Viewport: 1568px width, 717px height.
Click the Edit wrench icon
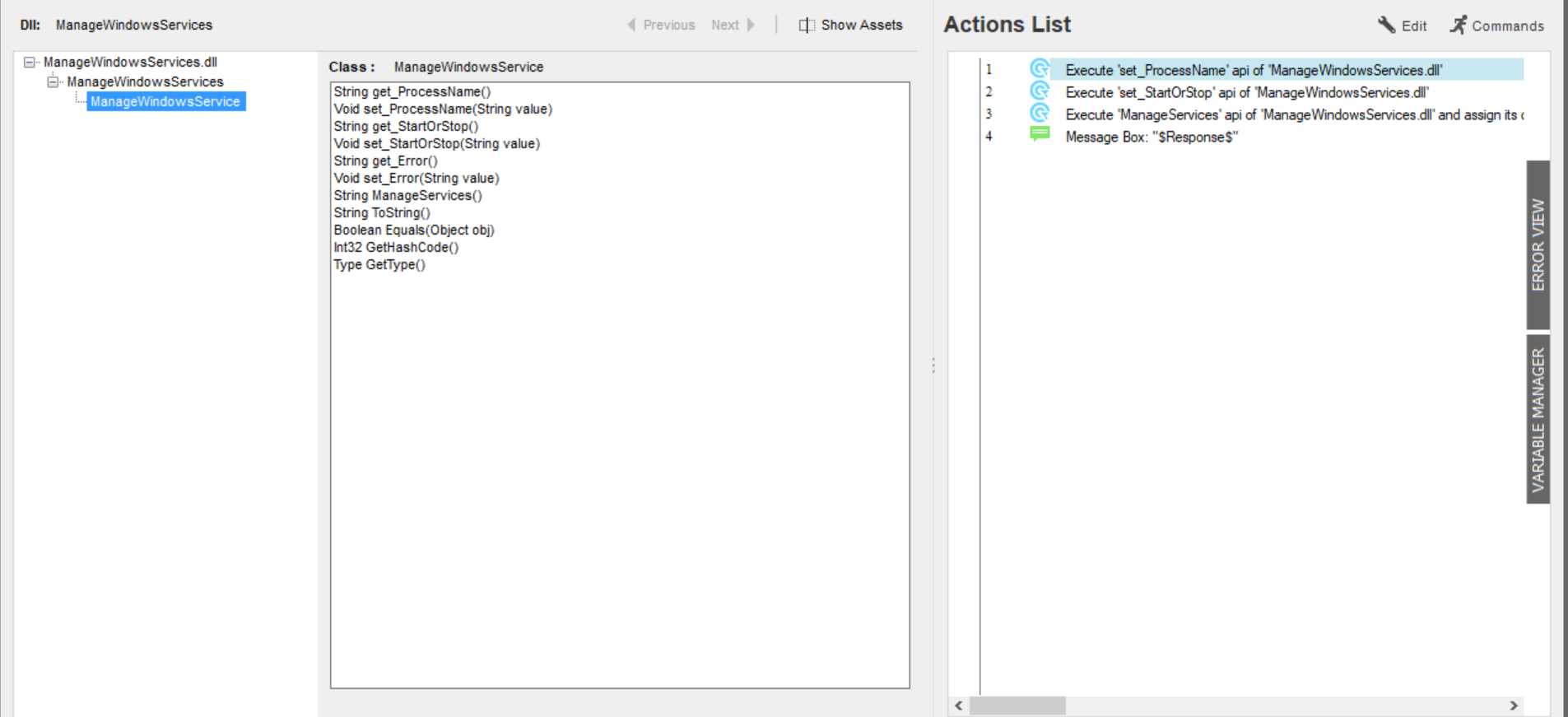tap(1387, 25)
